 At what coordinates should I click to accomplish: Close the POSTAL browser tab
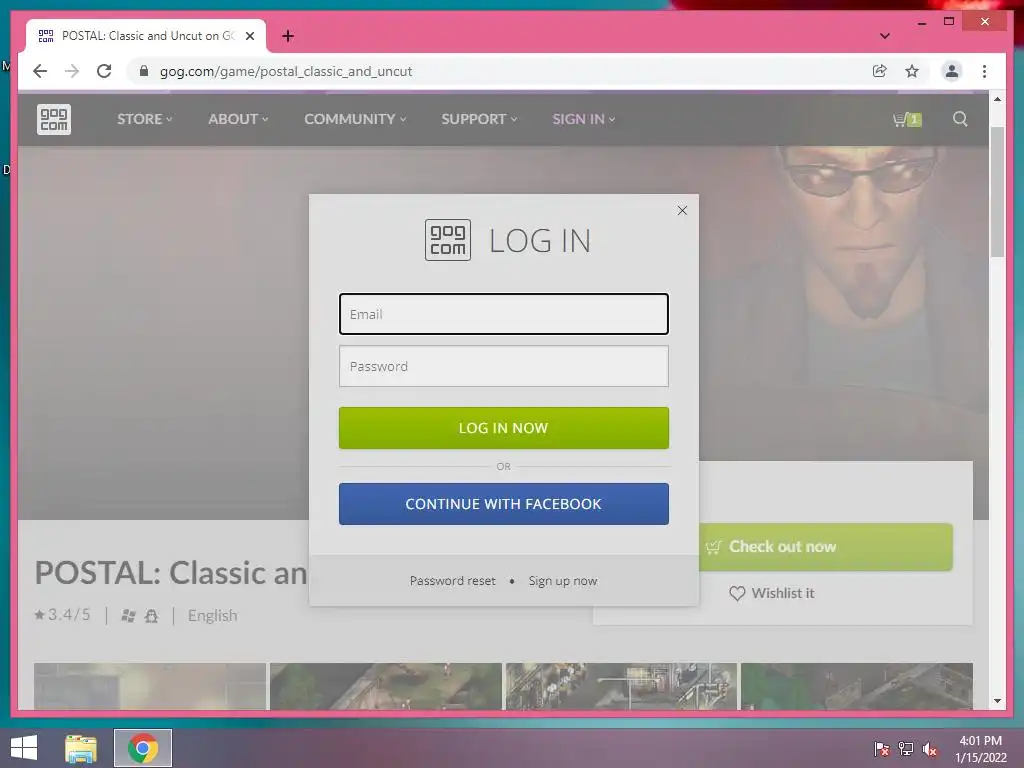tap(249, 36)
